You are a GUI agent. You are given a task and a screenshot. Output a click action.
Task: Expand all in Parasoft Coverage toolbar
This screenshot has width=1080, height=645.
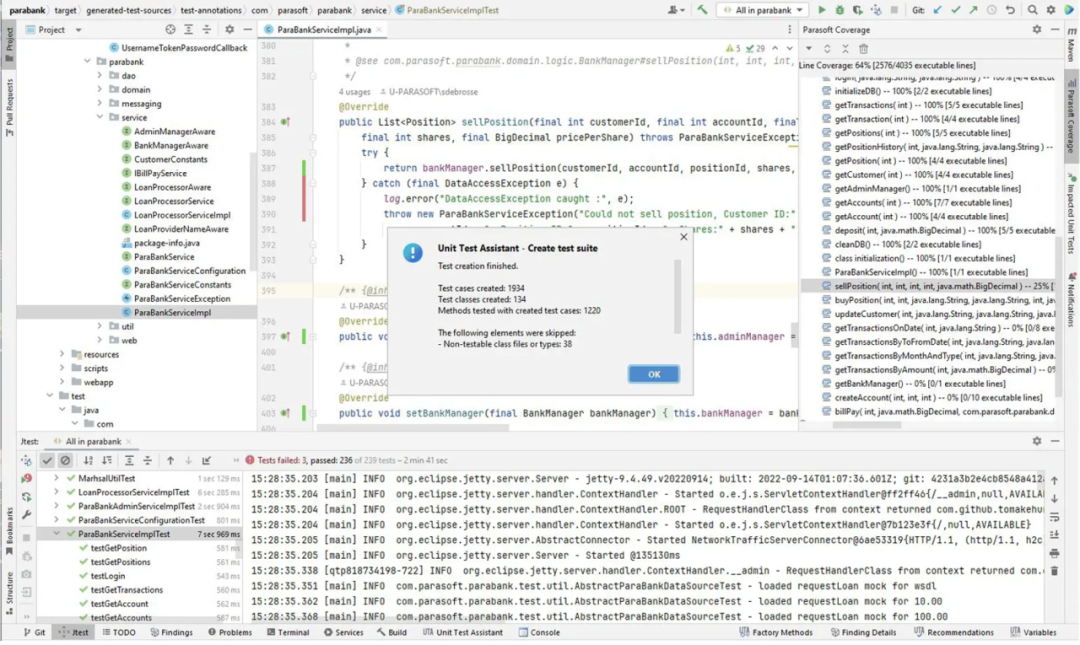pos(827,49)
